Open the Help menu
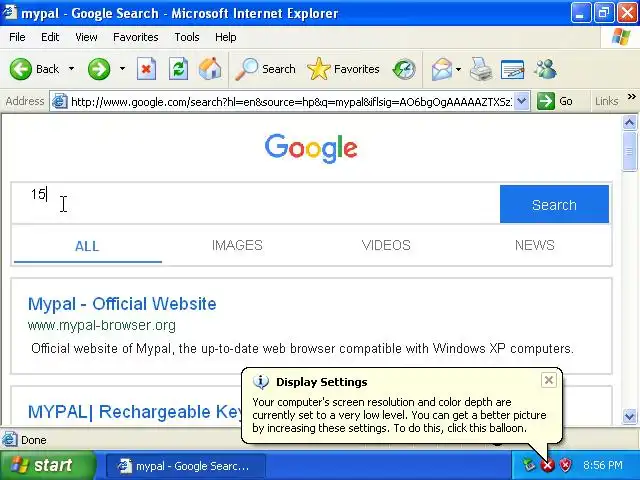The height and width of the screenshot is (480, 640). [x=226, y=37]
